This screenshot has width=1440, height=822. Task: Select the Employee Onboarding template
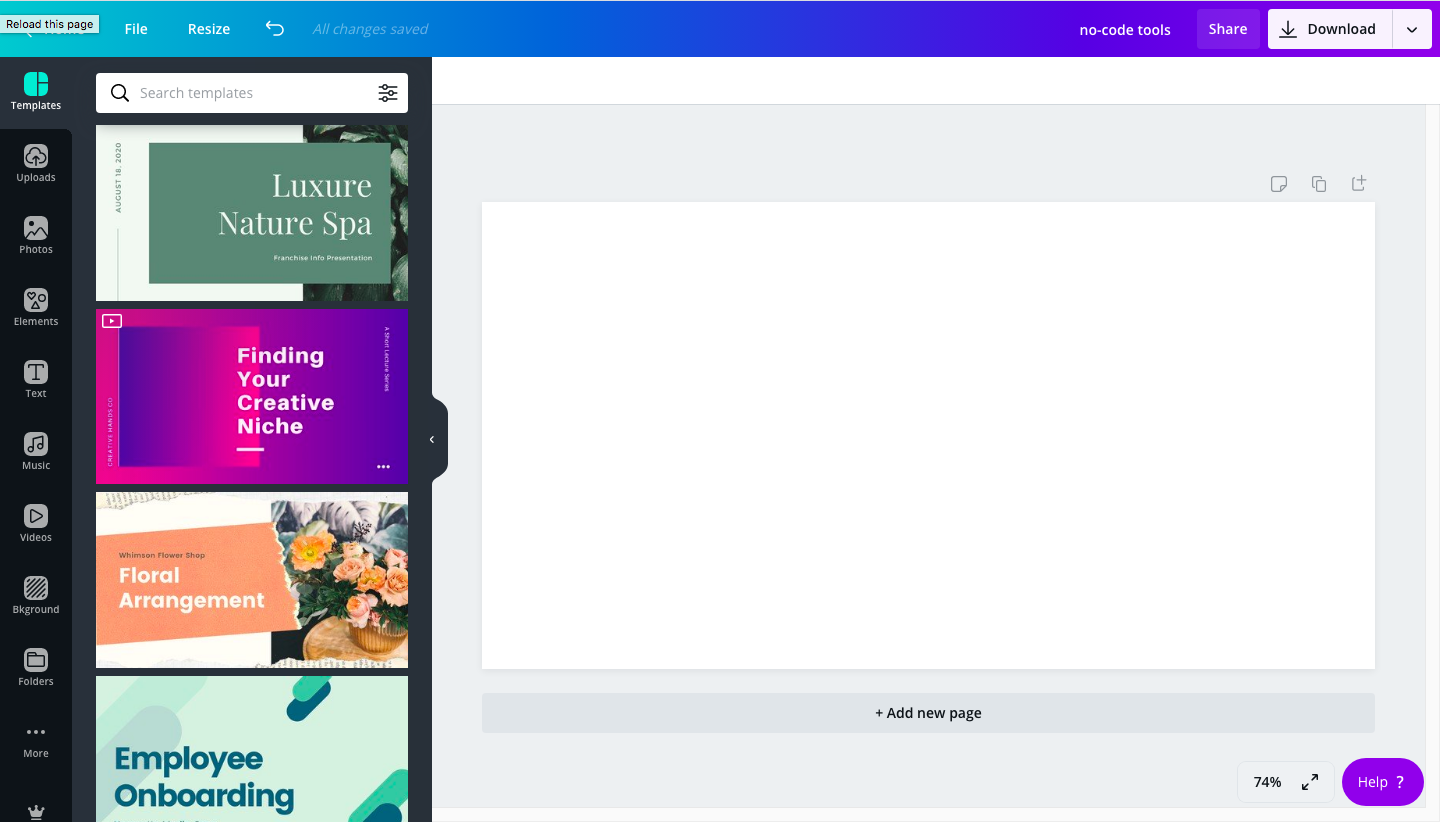[x=252, y=749]
